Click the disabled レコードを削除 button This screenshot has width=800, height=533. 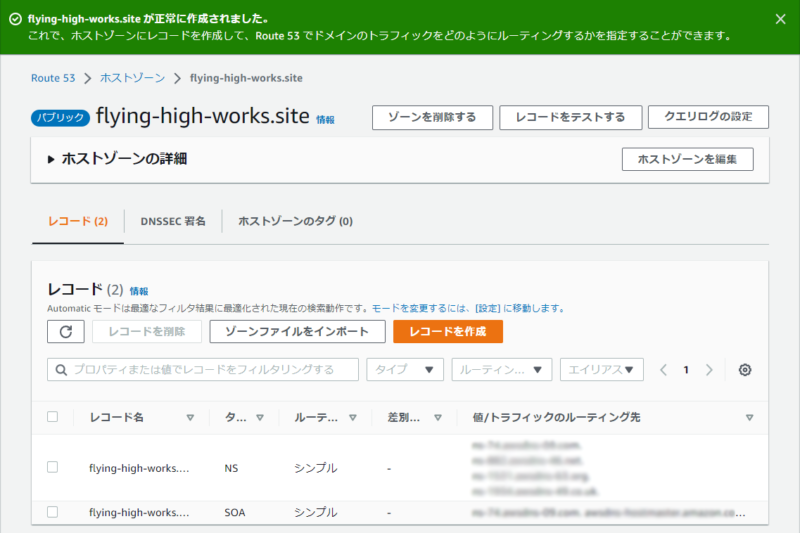tap(147, 332)
